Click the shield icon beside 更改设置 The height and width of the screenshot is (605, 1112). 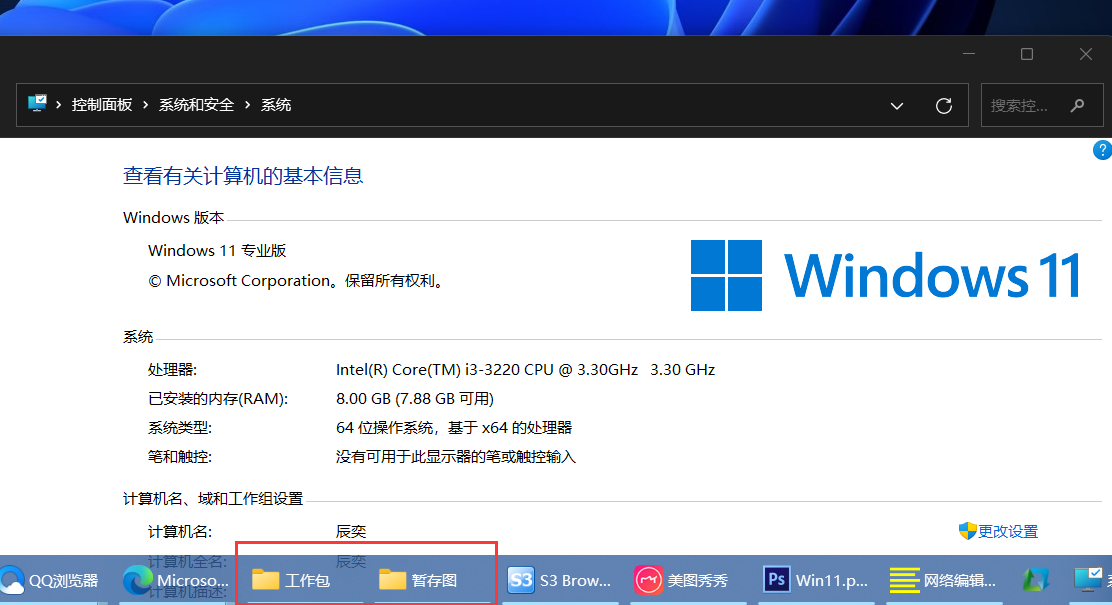(965, 531)
